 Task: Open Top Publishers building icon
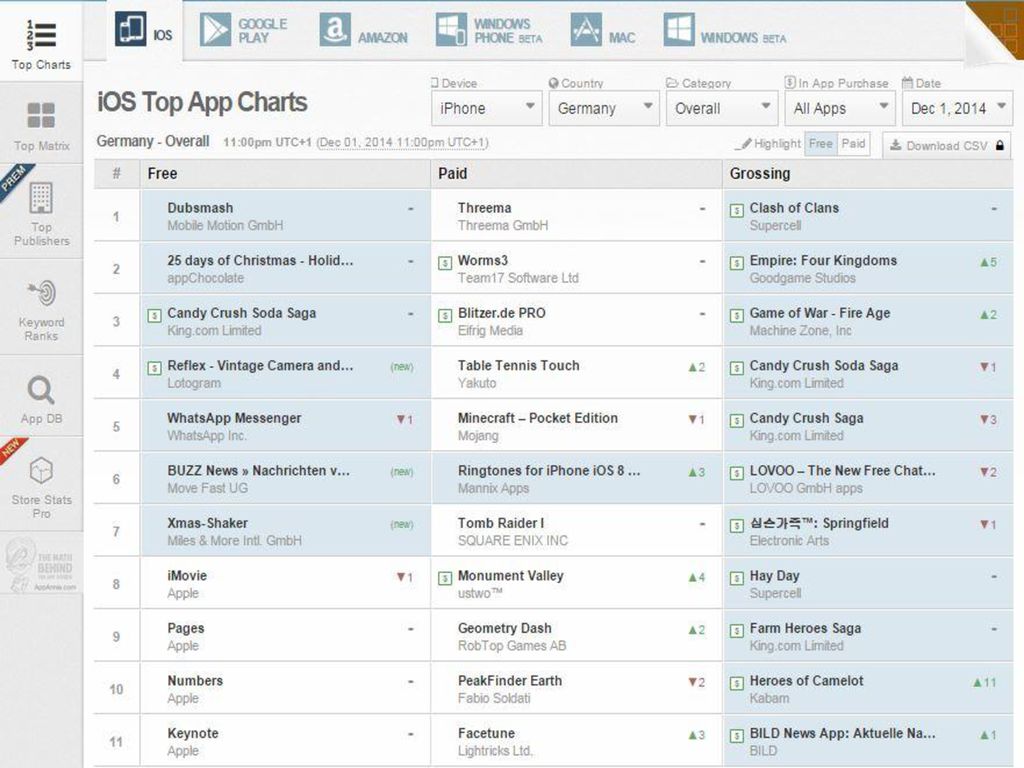click(41, 198)
